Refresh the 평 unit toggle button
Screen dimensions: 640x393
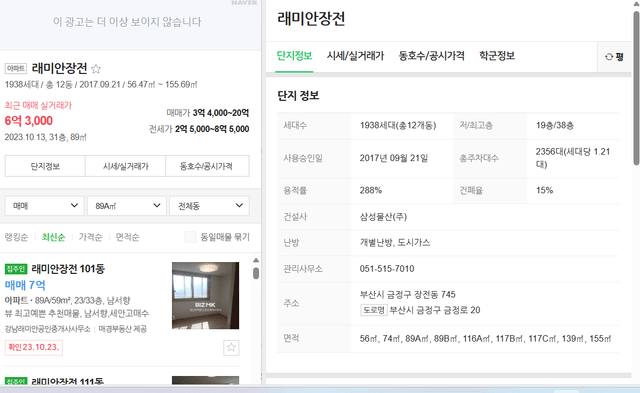614,57
